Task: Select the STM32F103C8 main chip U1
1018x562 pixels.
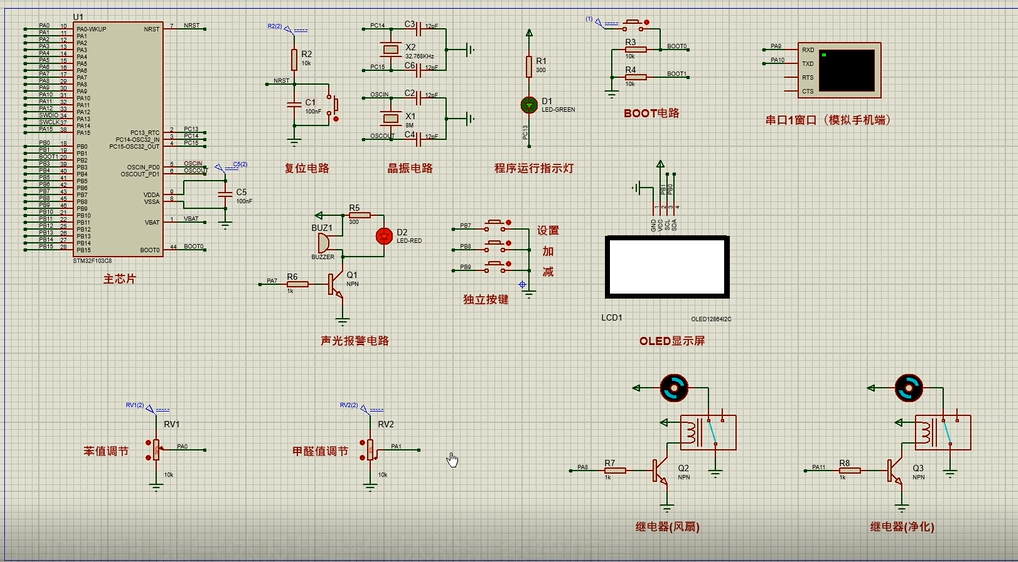Action: pos(118,139)
